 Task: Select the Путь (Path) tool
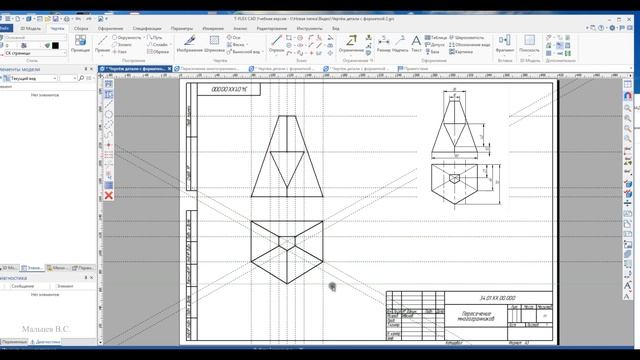[155, 37]
